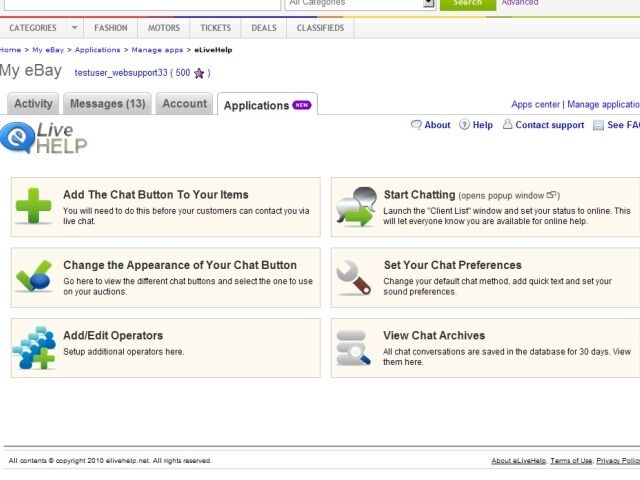
Task: Expand the Categories dropdown arrow
Action: (x=75, y=28)
